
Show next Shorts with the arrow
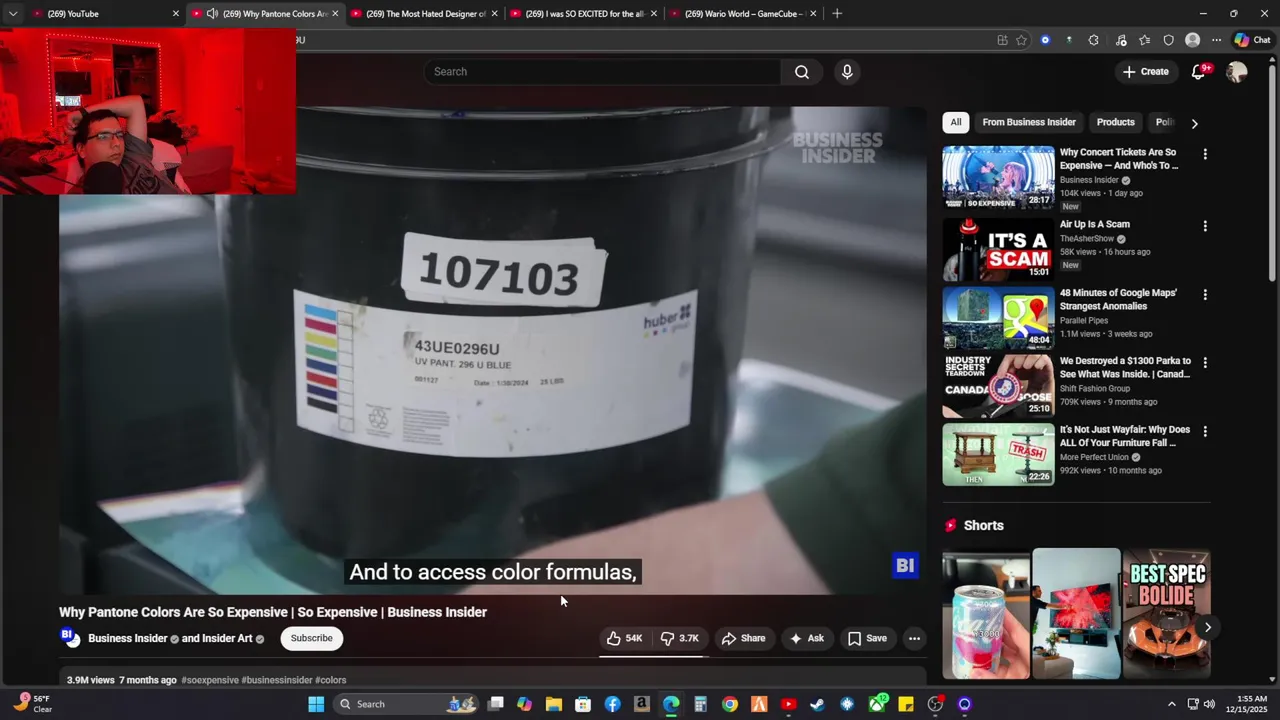[x=1208, y=628]
